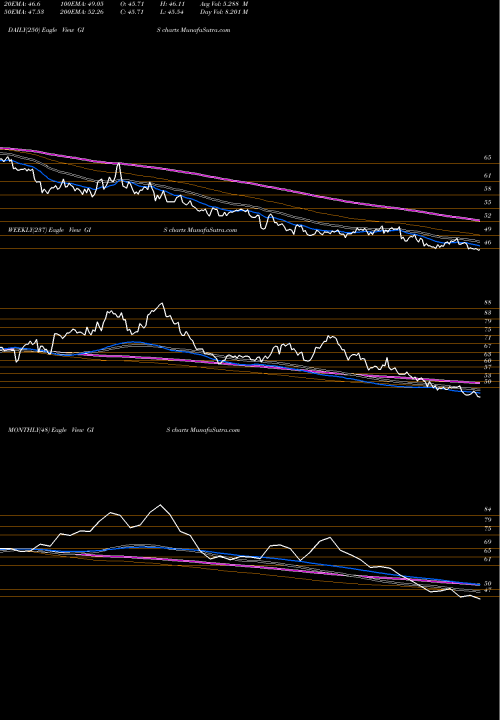Click the 47 price label on the monthly chart
Image resolution: width=500 pixels, height=720 pixels.
(487, 590)
